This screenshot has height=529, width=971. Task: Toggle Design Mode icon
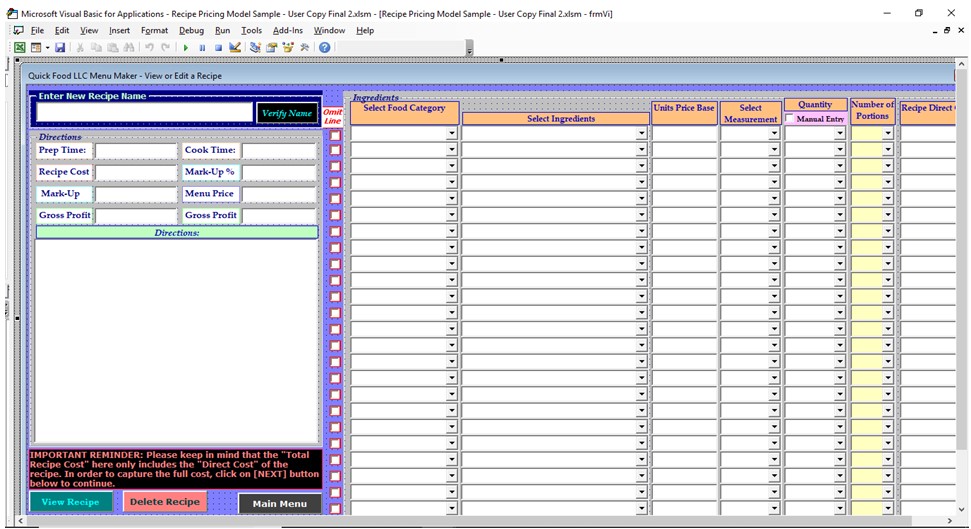[235, 47]
